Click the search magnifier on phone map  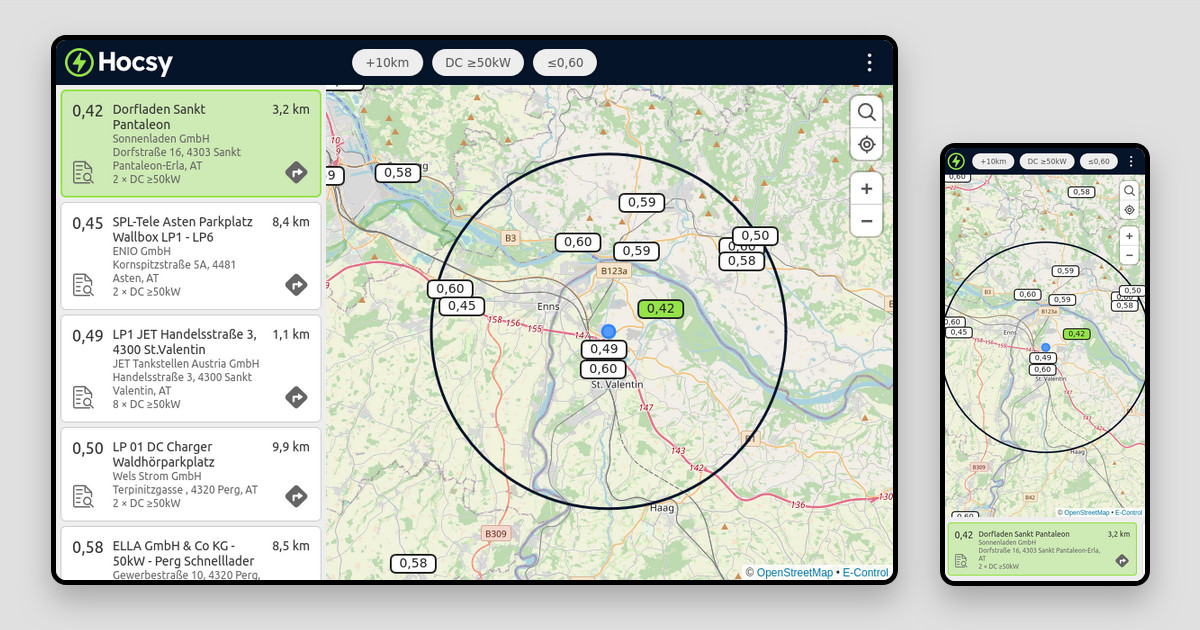click(x=1129, y=190)
